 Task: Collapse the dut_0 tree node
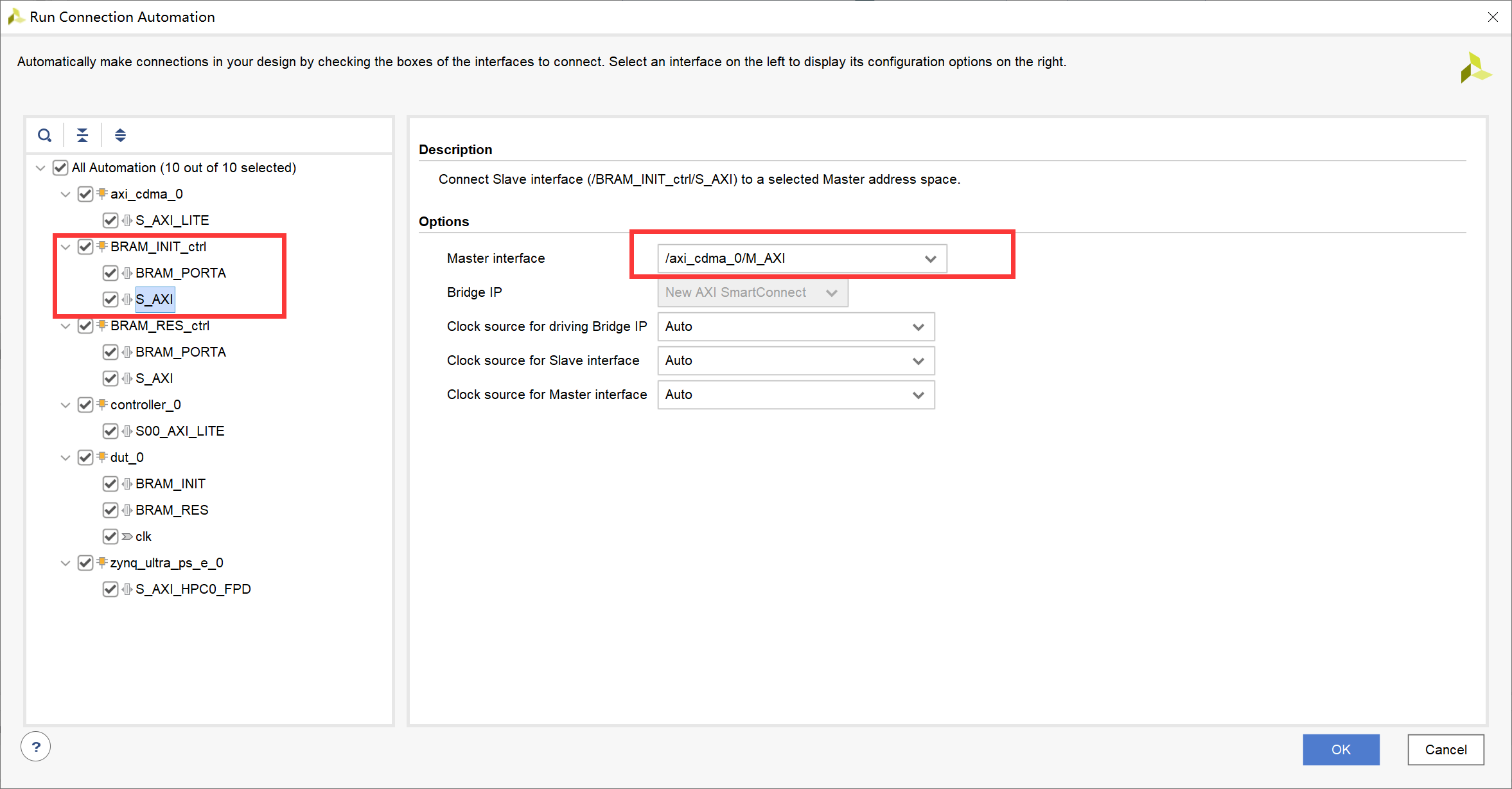pos(66,457)
